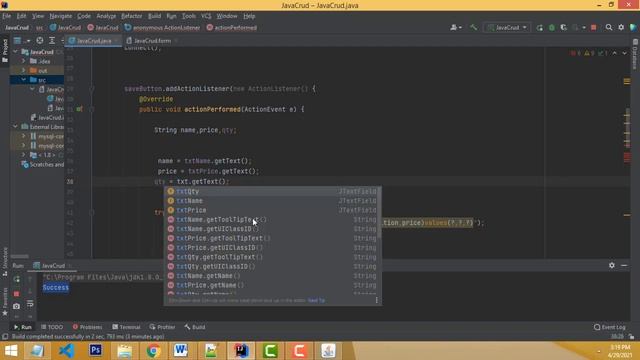Screen dimensions: 640x360
Task: Open the dropdown arrow beside the greyed-out run action
Action: click(584, 27)
